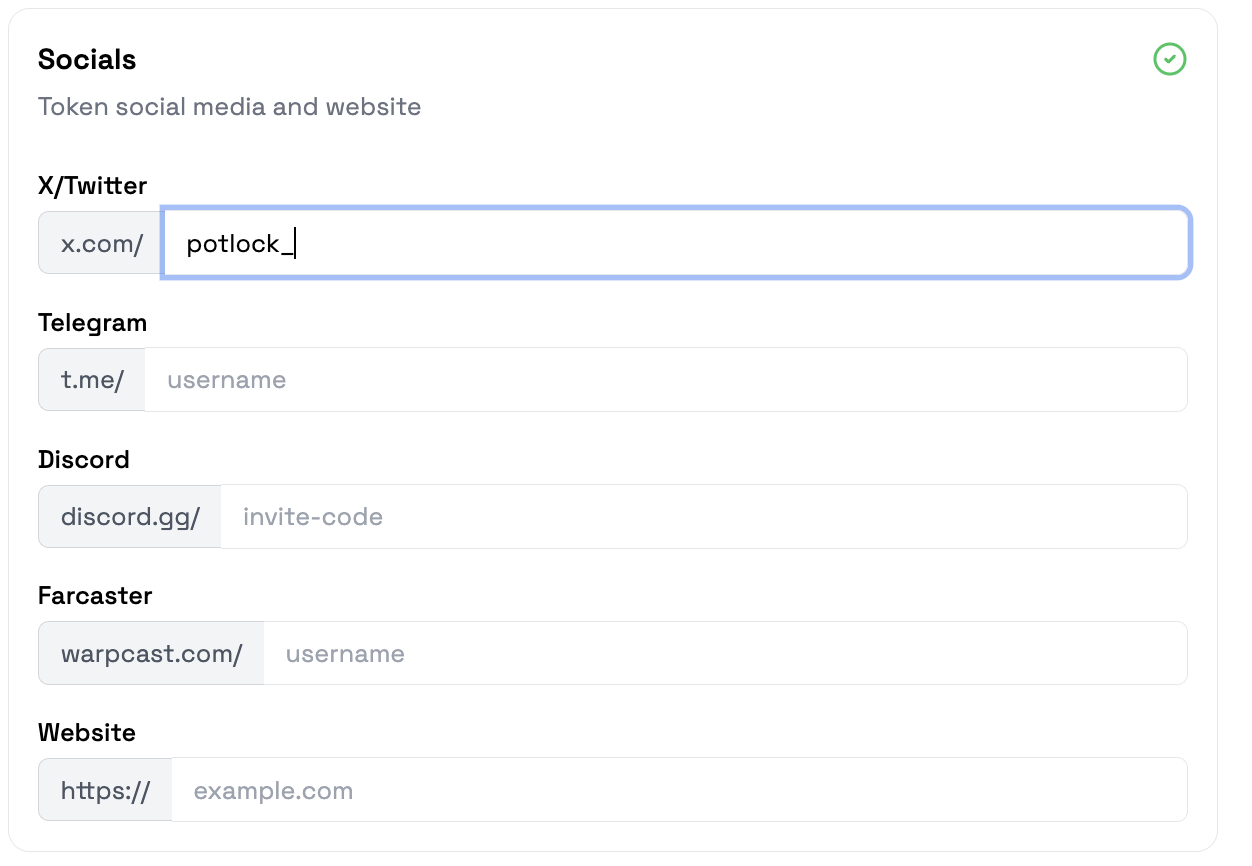Screen dimensions: 1252x866
Task: Click the https:// prefix box
Action: click(x=105, y=791)
